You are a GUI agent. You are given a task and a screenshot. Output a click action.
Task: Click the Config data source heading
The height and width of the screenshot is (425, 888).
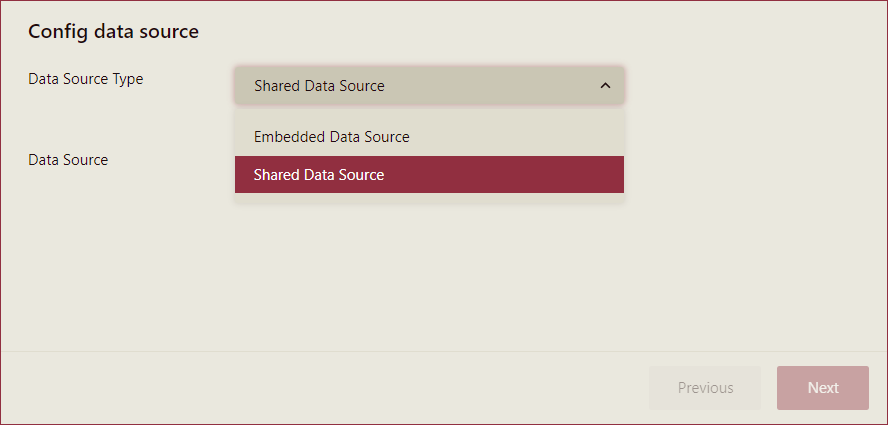click(x=113, y=32)
